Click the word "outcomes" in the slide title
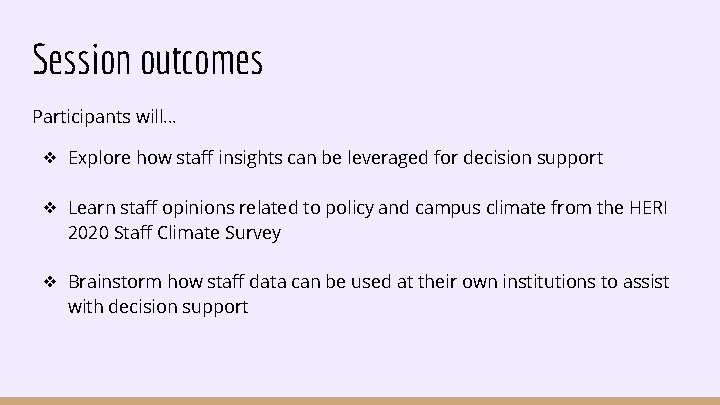720x405 pixels. pyautogui.click(x=201, y=60)
